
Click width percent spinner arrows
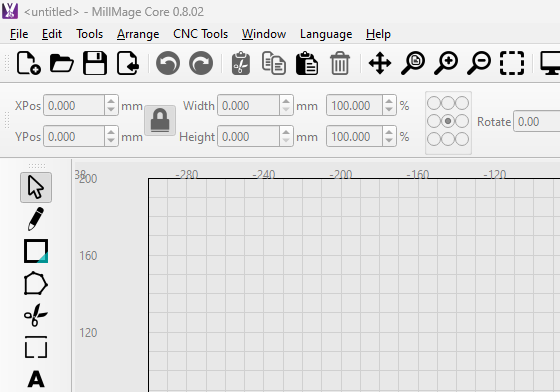pyautogui.click(x=389, y=105)
